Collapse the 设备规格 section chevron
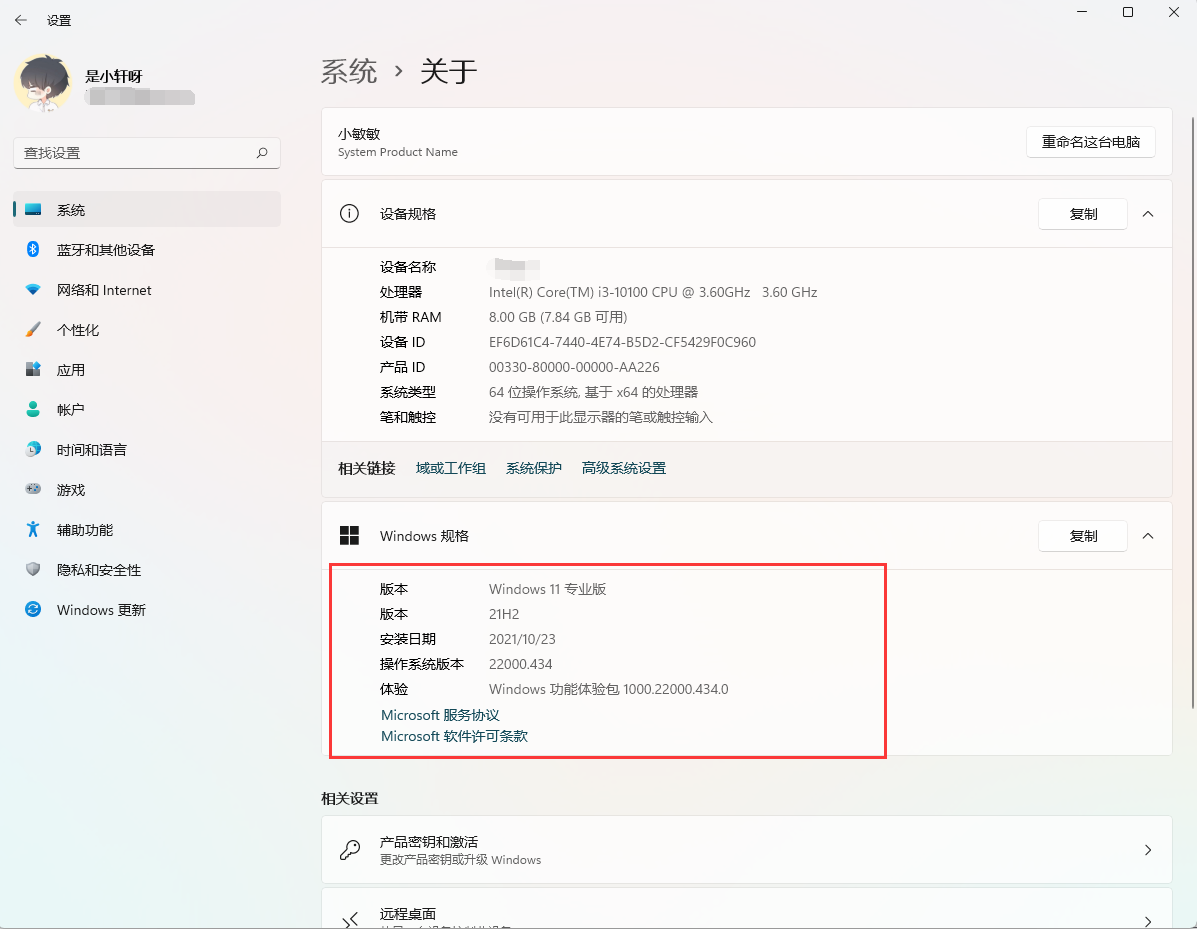This screenshot has width=1197, height=929. pyautogui.click(x=1148, y=214)
